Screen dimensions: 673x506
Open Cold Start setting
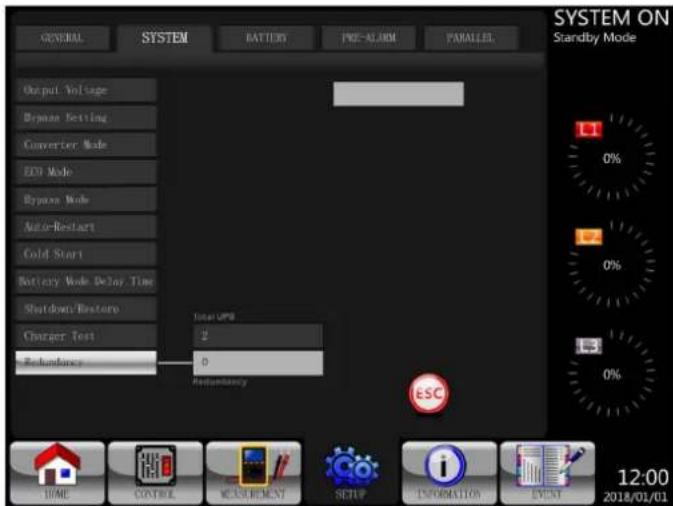point(86,254)
